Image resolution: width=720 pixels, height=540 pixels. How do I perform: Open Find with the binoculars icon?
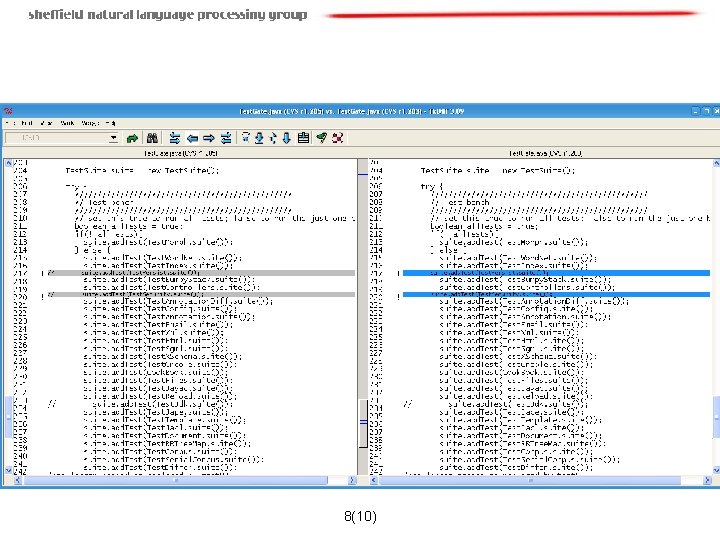tap(152, 138)
